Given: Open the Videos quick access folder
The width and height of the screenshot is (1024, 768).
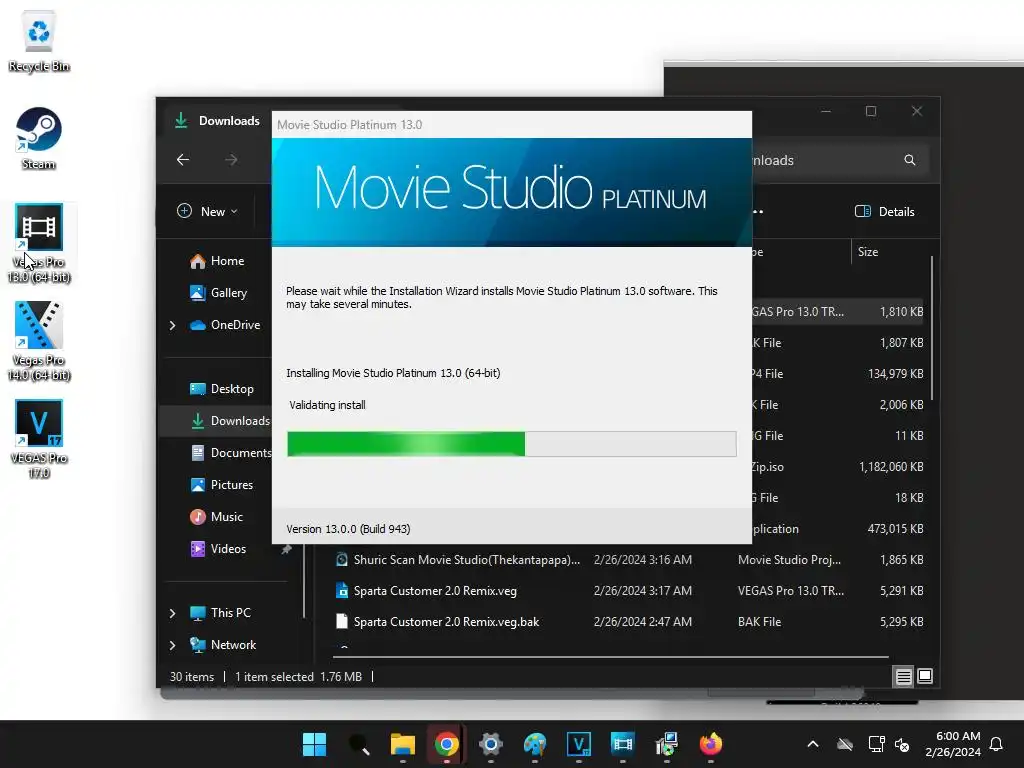Looking at the screenshot, I should pos(218,549).
